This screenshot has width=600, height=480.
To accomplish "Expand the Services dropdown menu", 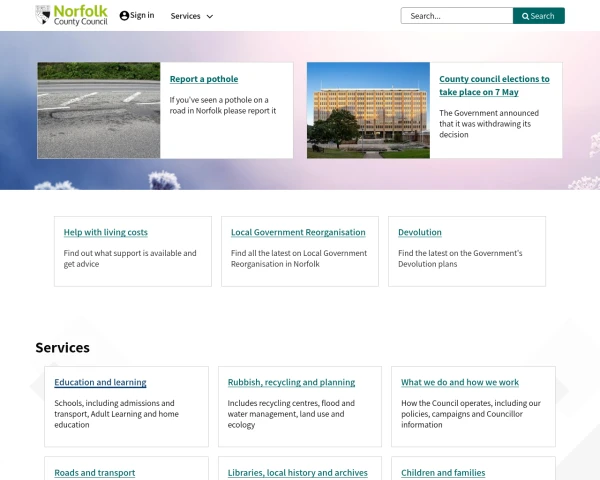I will pos(191,16).
